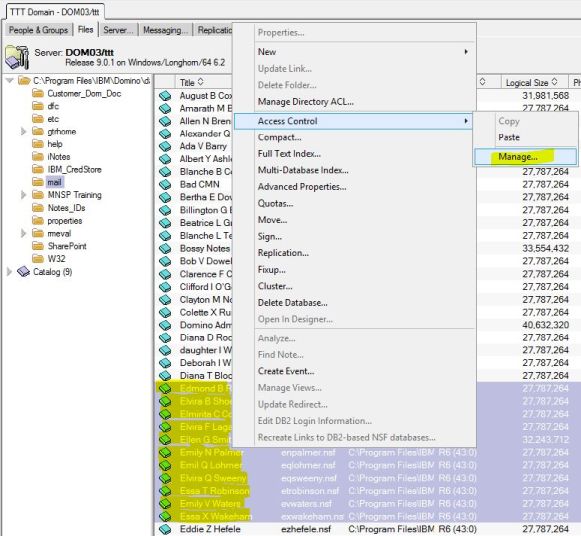Click the database icon for Bad CMN
Screen dimensions: 581x536
click(x=165, y=184)
